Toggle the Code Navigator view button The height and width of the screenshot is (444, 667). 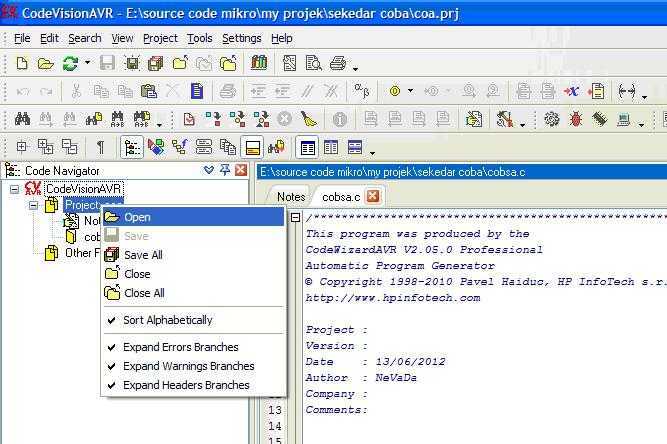[132, 148]
